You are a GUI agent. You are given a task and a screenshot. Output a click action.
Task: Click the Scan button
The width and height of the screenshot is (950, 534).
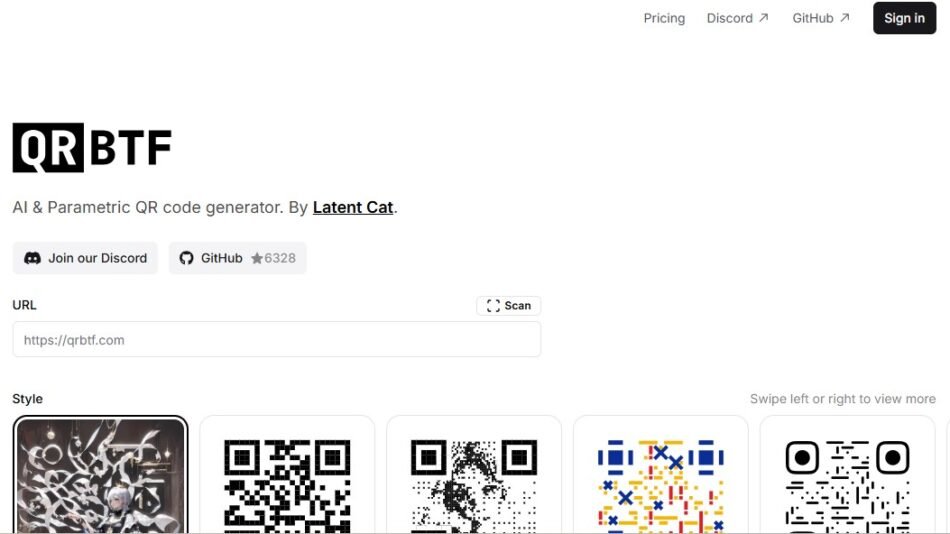(508, 306)
